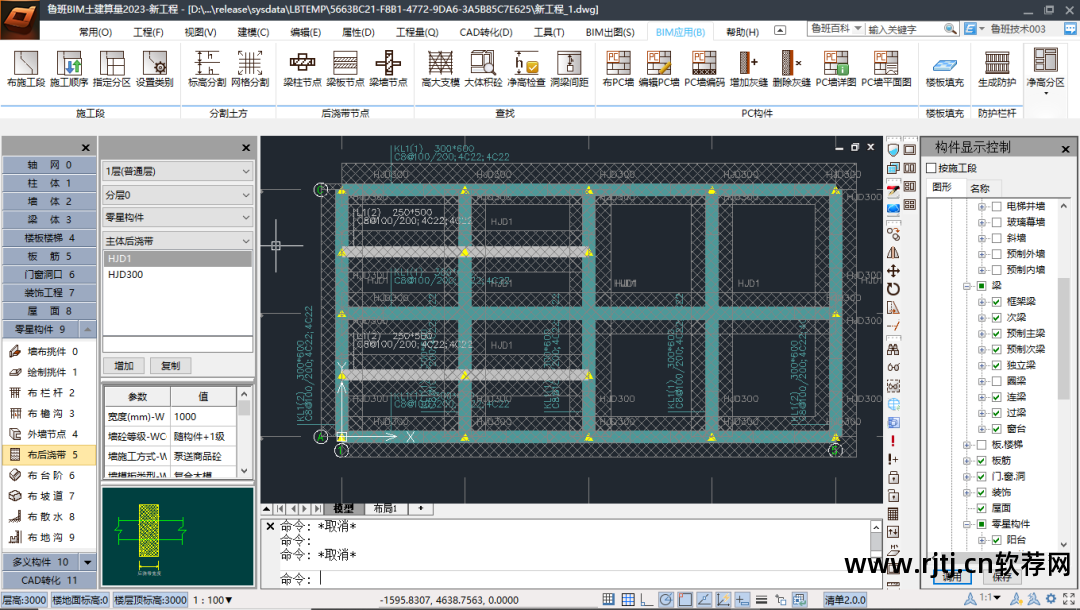Click the 增加 button
Viewport: 1080px width, 610px height.
tap(124, 366)
